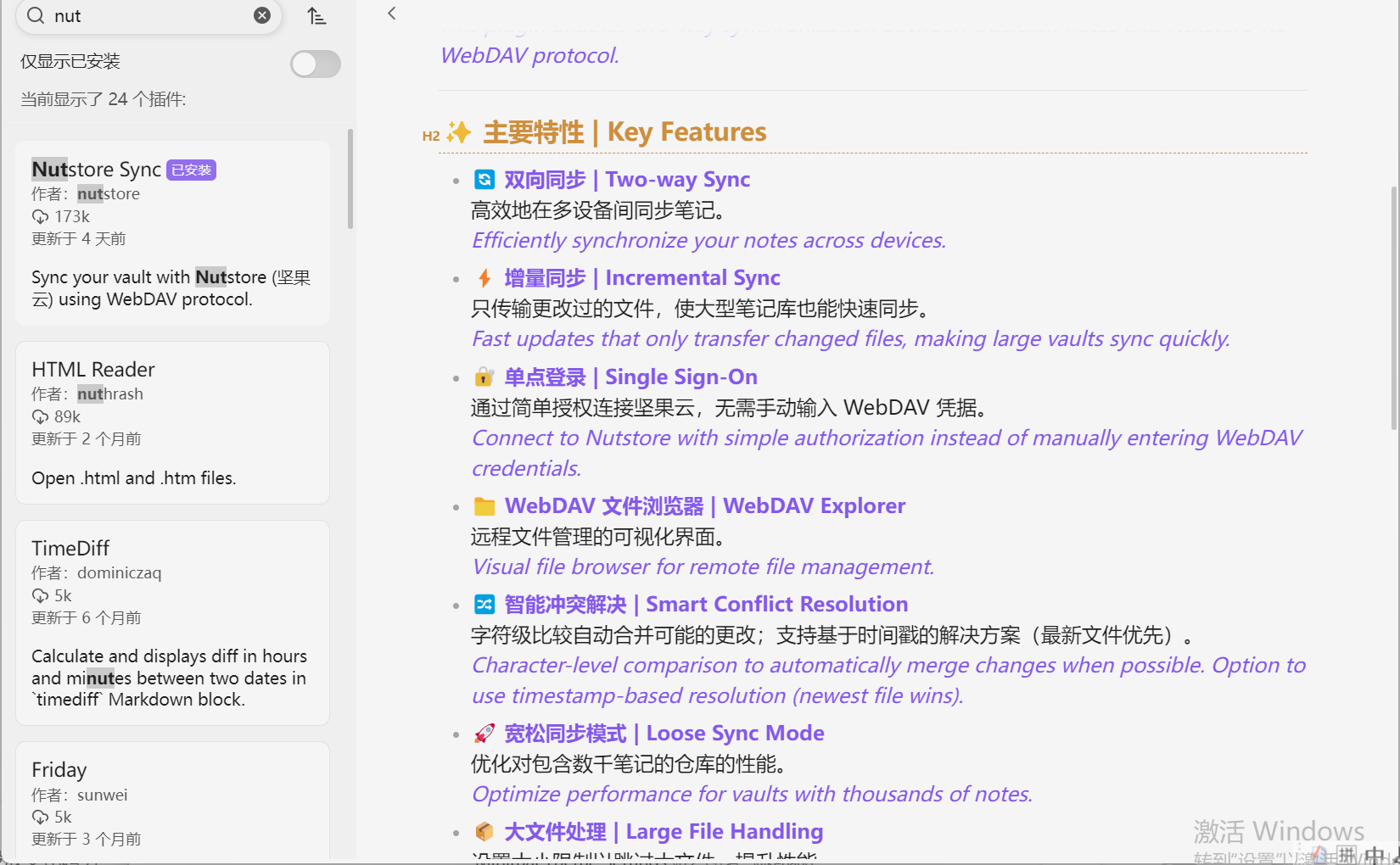Click the 优化对包含数千笔记的仓库的性能 line

628,764
